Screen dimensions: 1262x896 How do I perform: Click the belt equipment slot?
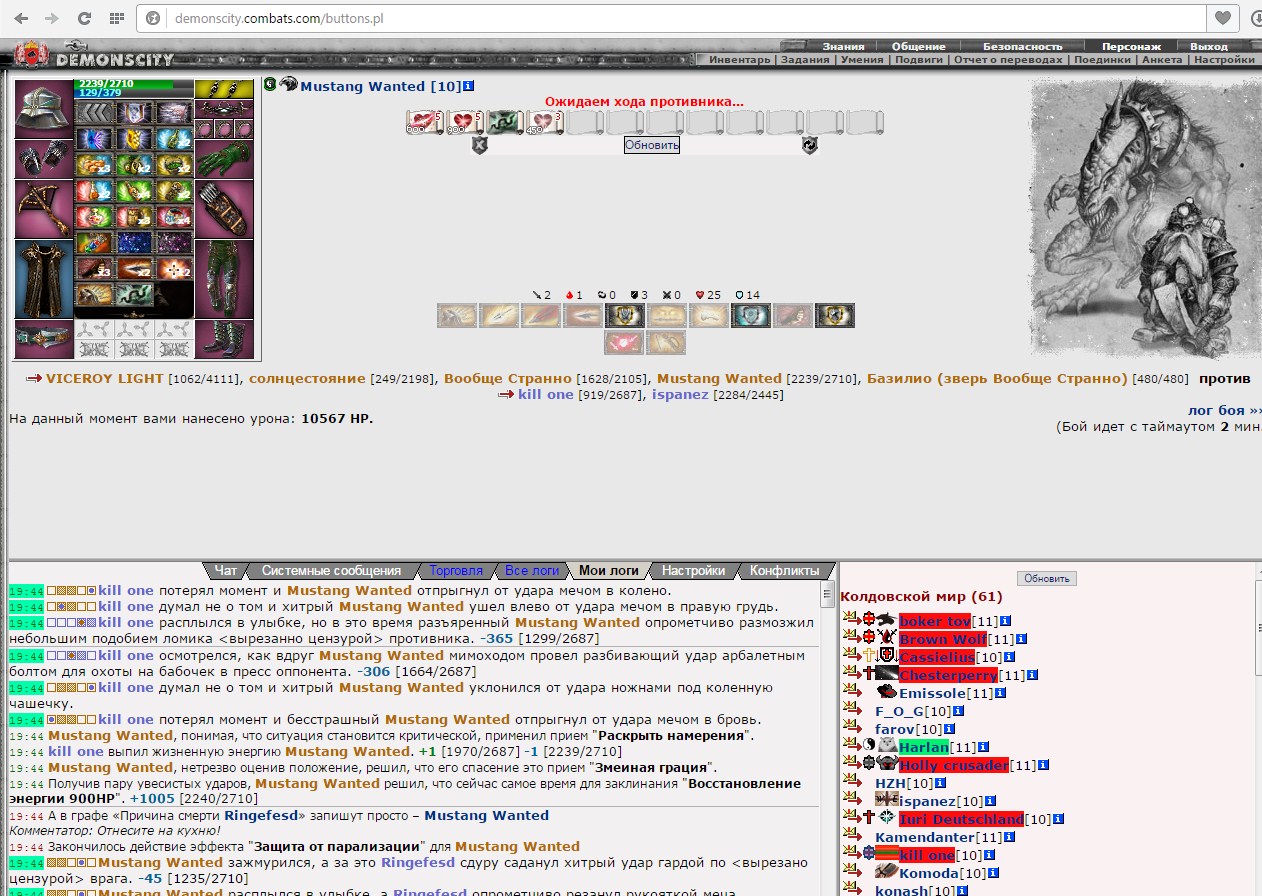pos(44,339)
